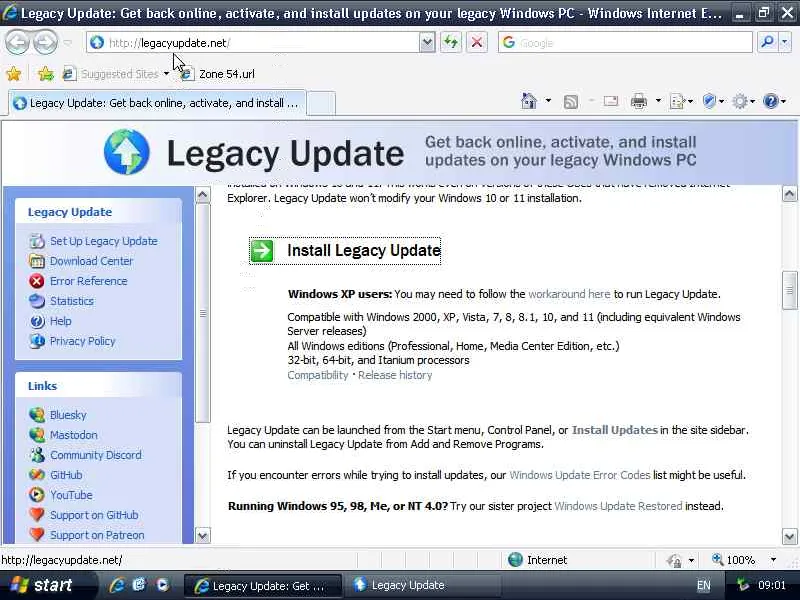The width and height of the screenshot is (800, 600).
Task: Open Favorites with the star icon
Action: 14,74
